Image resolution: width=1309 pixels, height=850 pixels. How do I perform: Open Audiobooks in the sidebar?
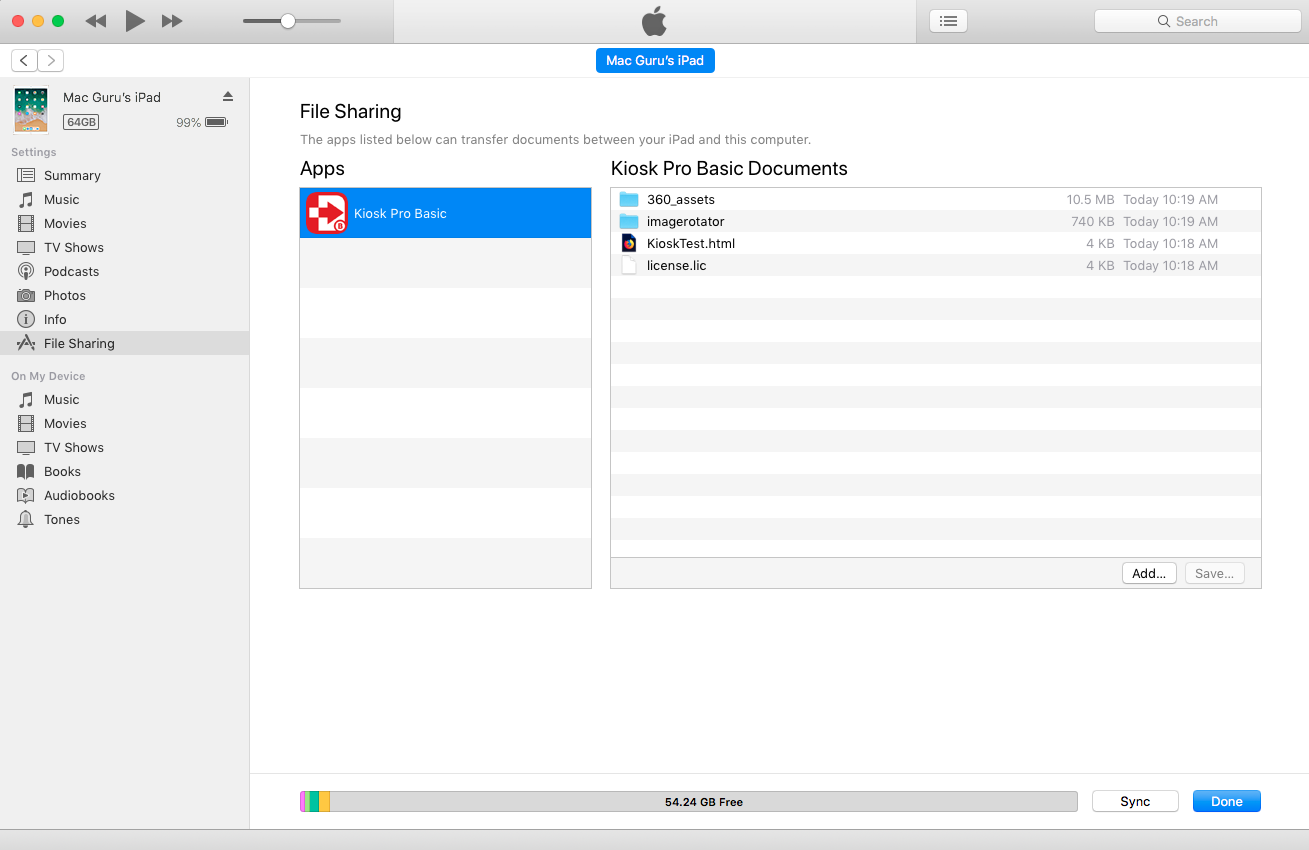point(124,495)
